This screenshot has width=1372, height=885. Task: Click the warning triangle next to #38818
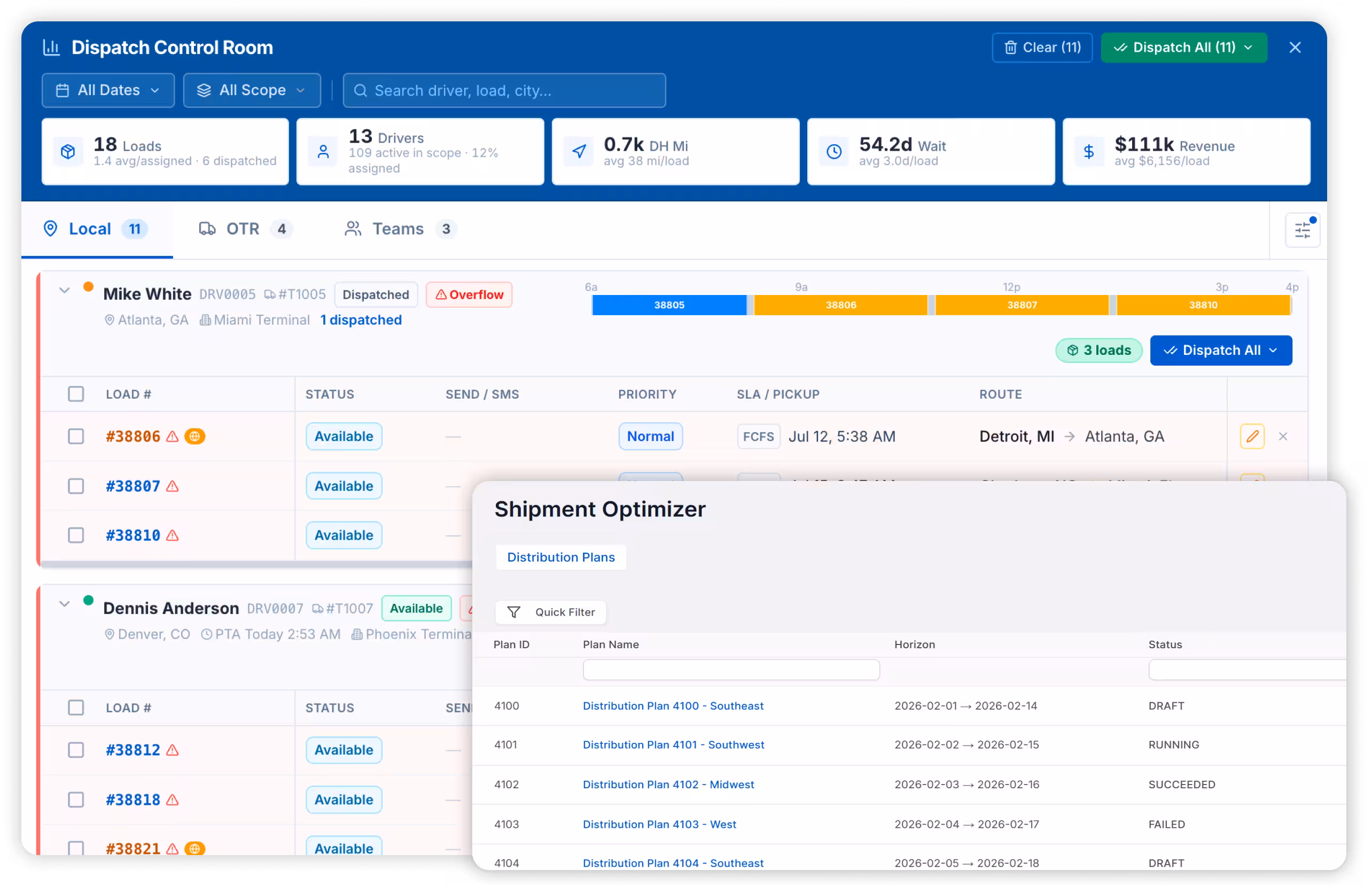tap(173, 799)
